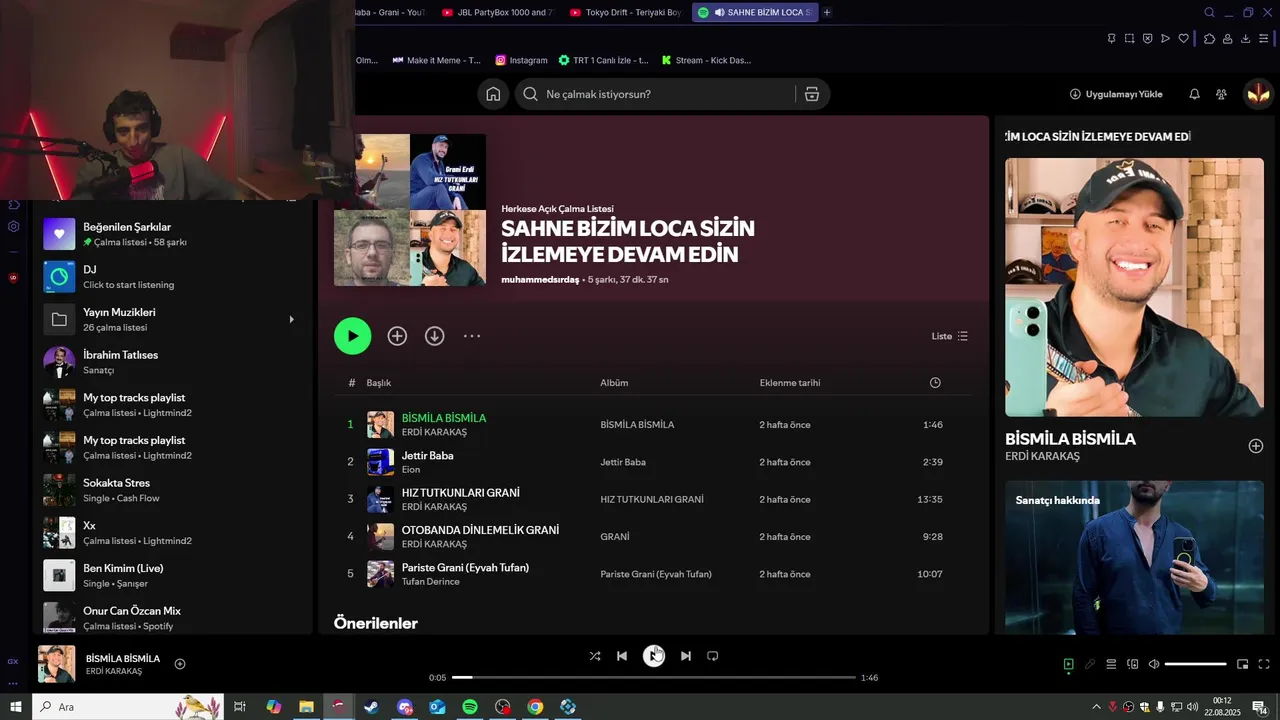
Task: Select the Jettir Baba track row
Action: 653,462
